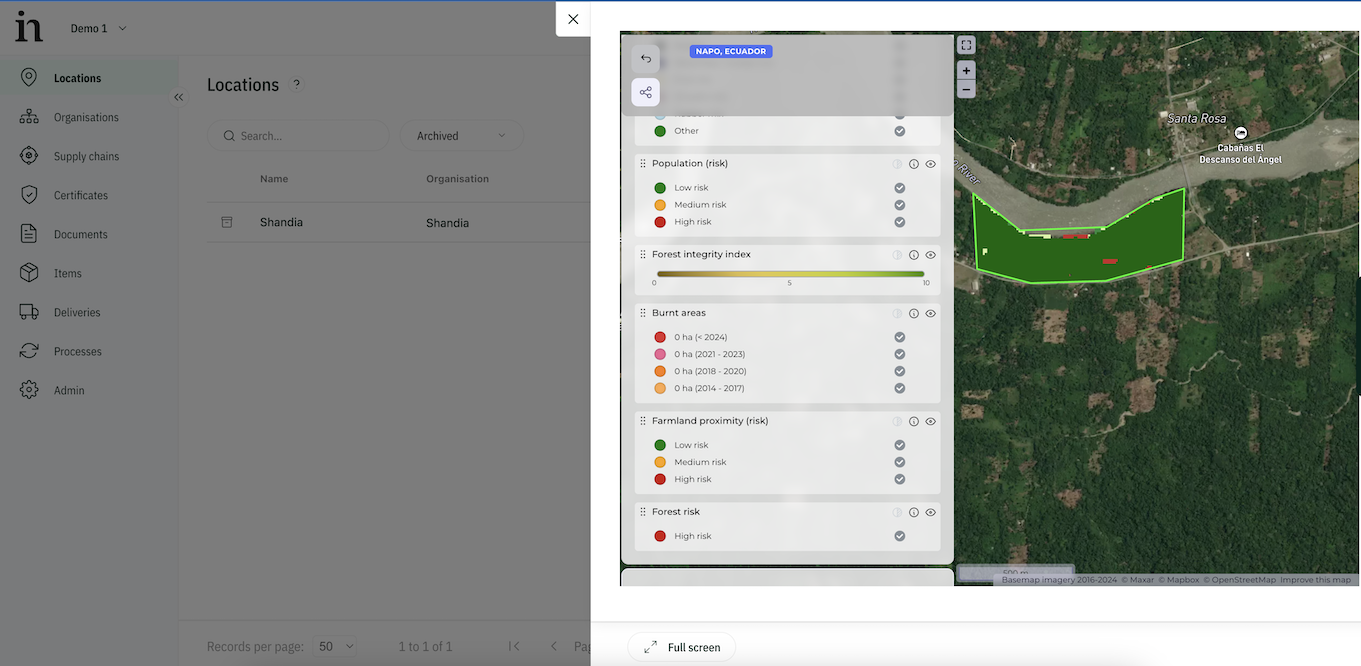Viewport: 1361px width, 666px height.
Task: Click Burnt areas opacity icon
Action: (x=897, y=314)
